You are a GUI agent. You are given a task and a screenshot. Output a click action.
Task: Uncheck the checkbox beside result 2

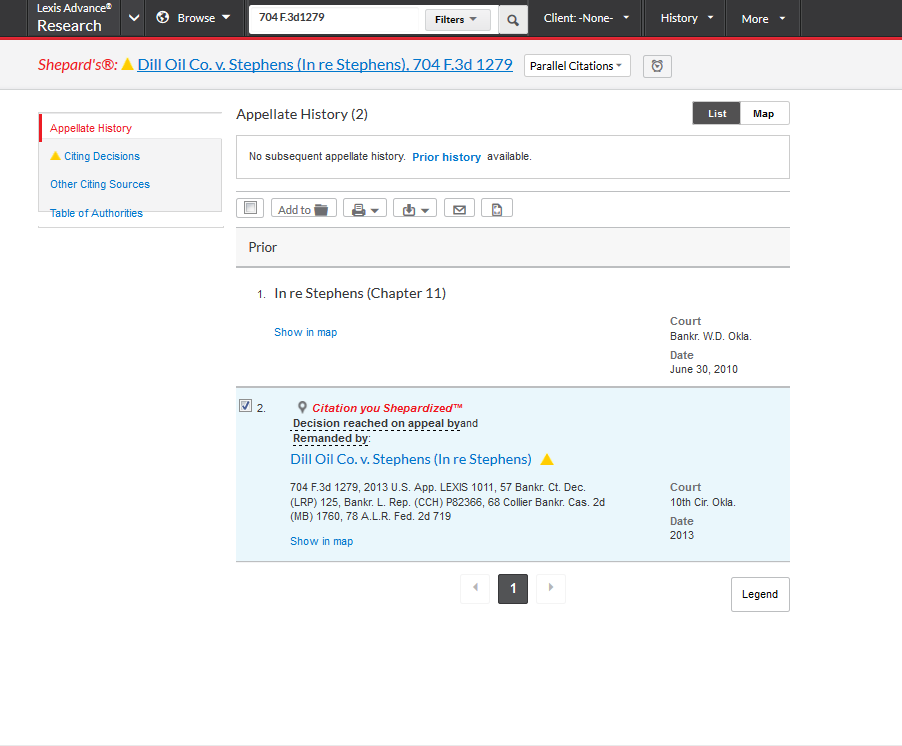point(245,405)
